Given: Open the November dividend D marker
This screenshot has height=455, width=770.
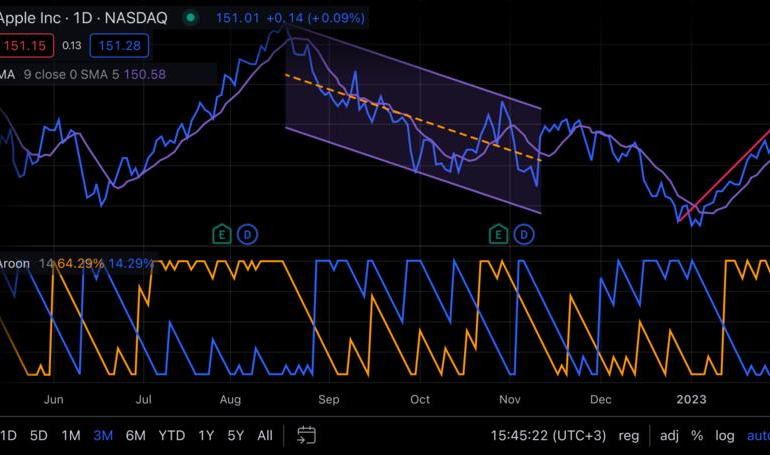Looking at the screenshot, I should click(524, 235).
